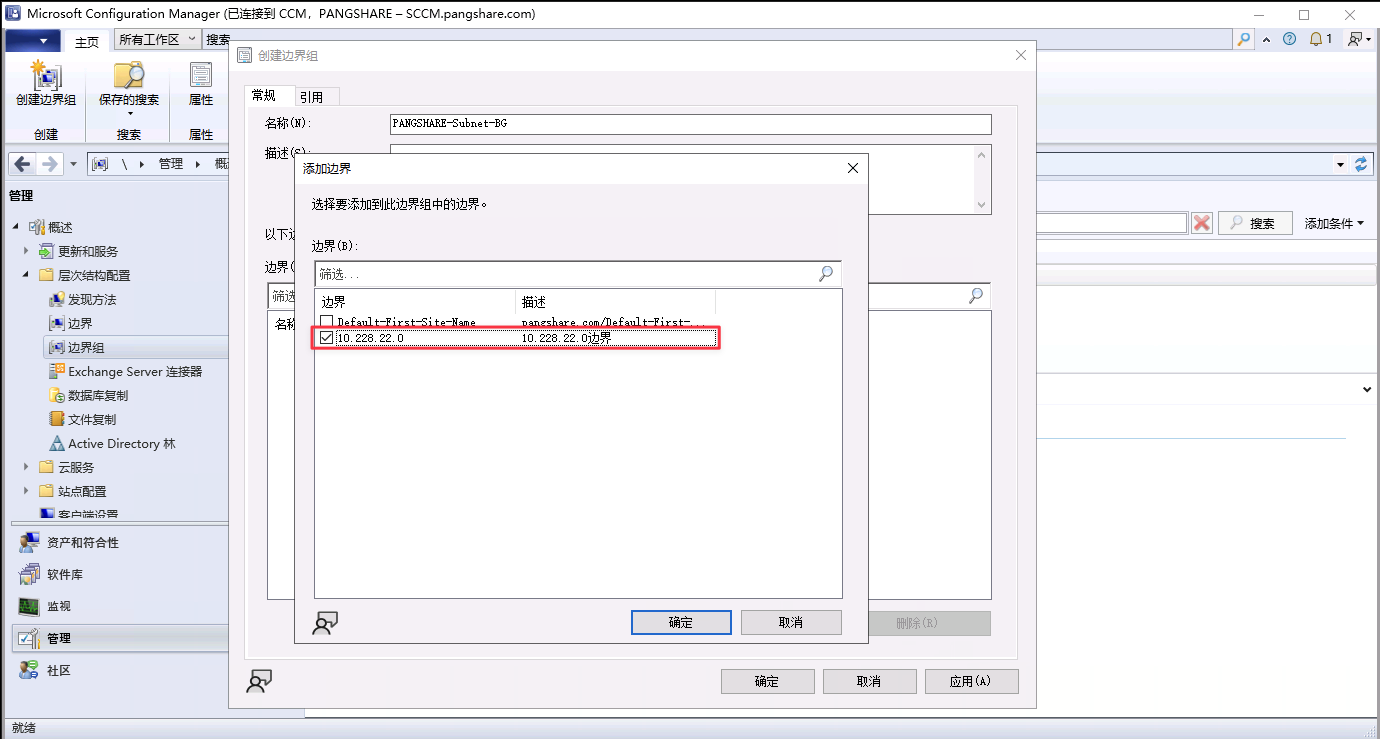This screenshot has width=1380, height=739.
Task: Click feedback icon in 创建边界组 dialog
Action: tap(259, 682)
